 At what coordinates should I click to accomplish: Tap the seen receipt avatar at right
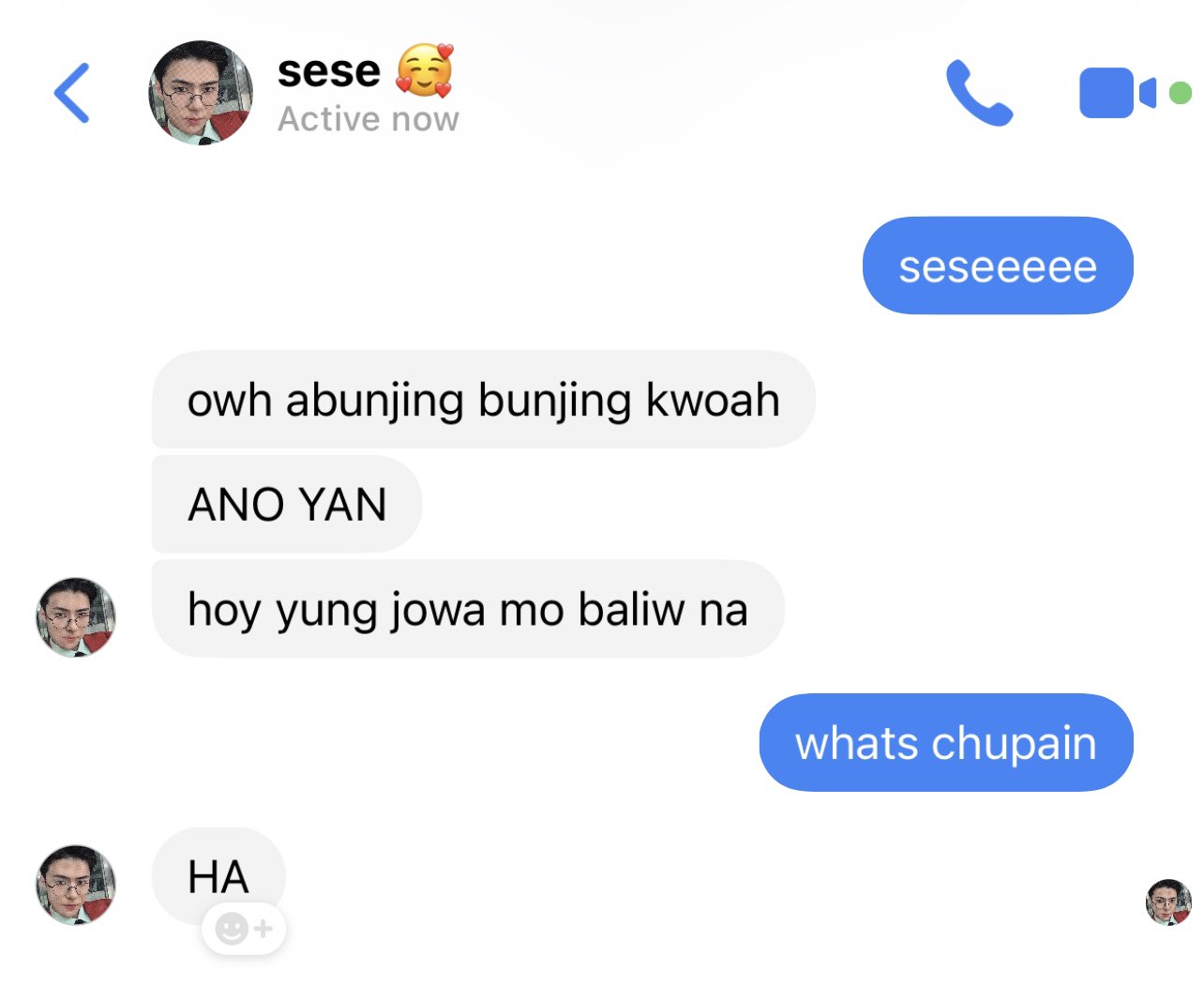coord(1168,902)
